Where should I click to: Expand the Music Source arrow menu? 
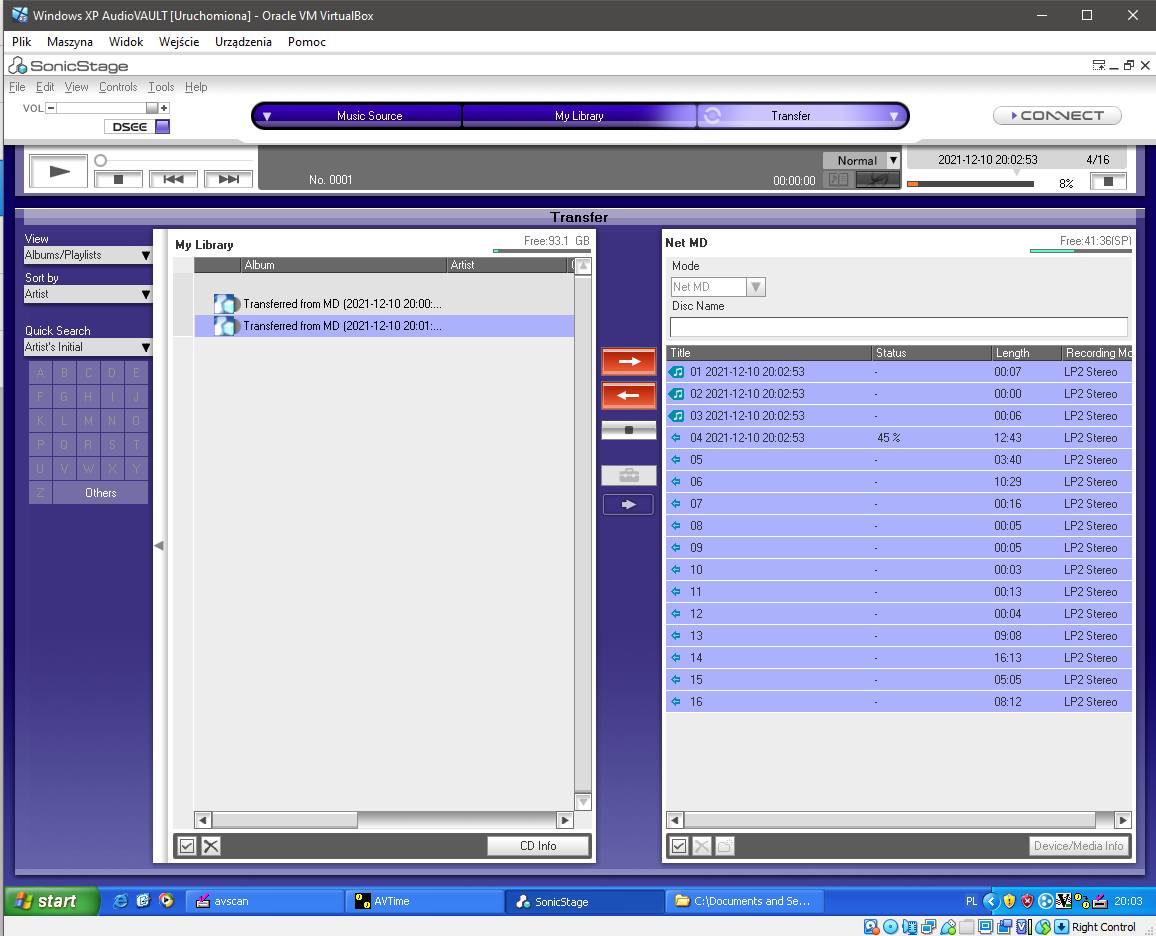[x=267, y=116]
